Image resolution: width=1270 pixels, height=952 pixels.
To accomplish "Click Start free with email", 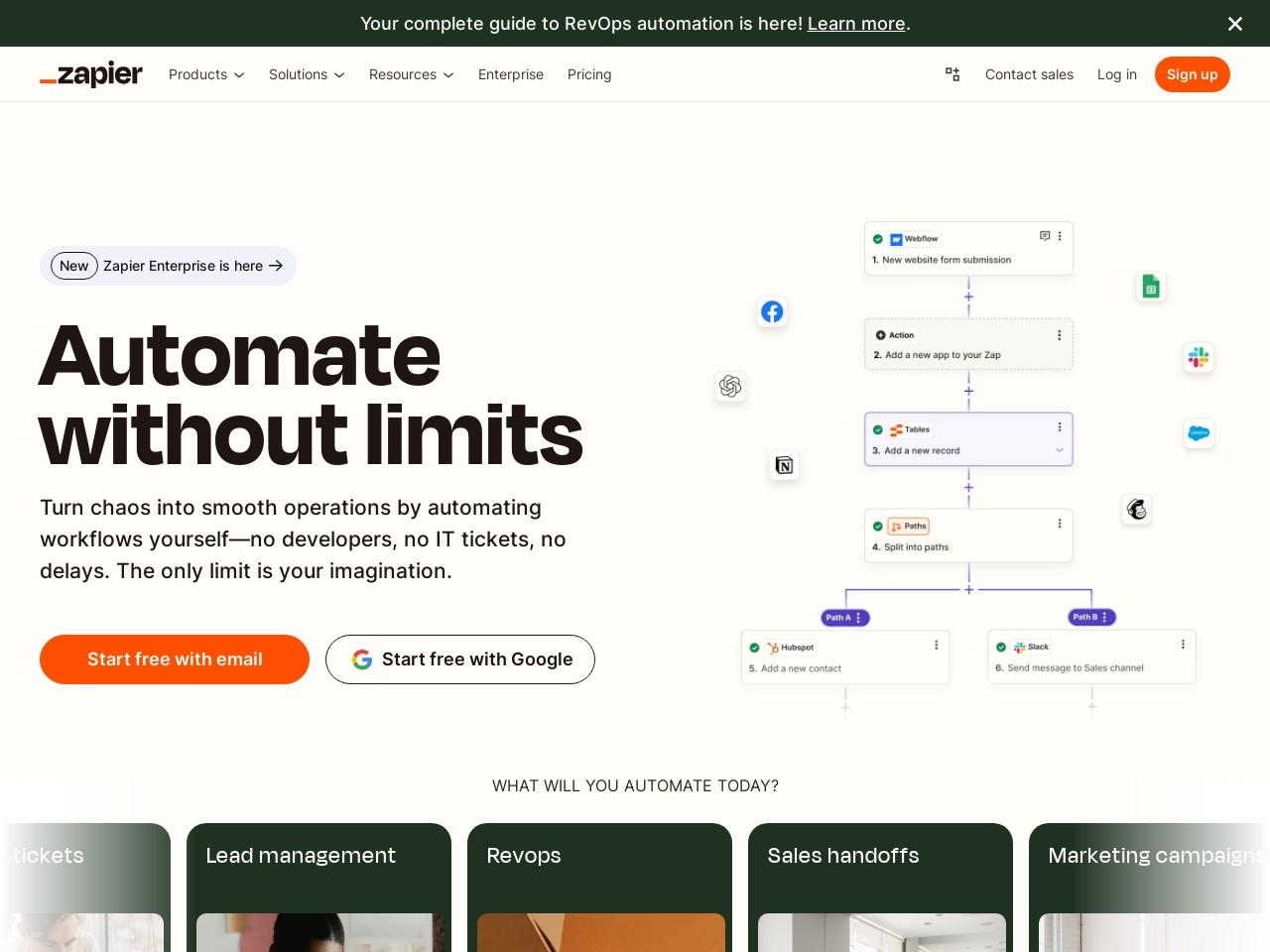I will [175, 659].
